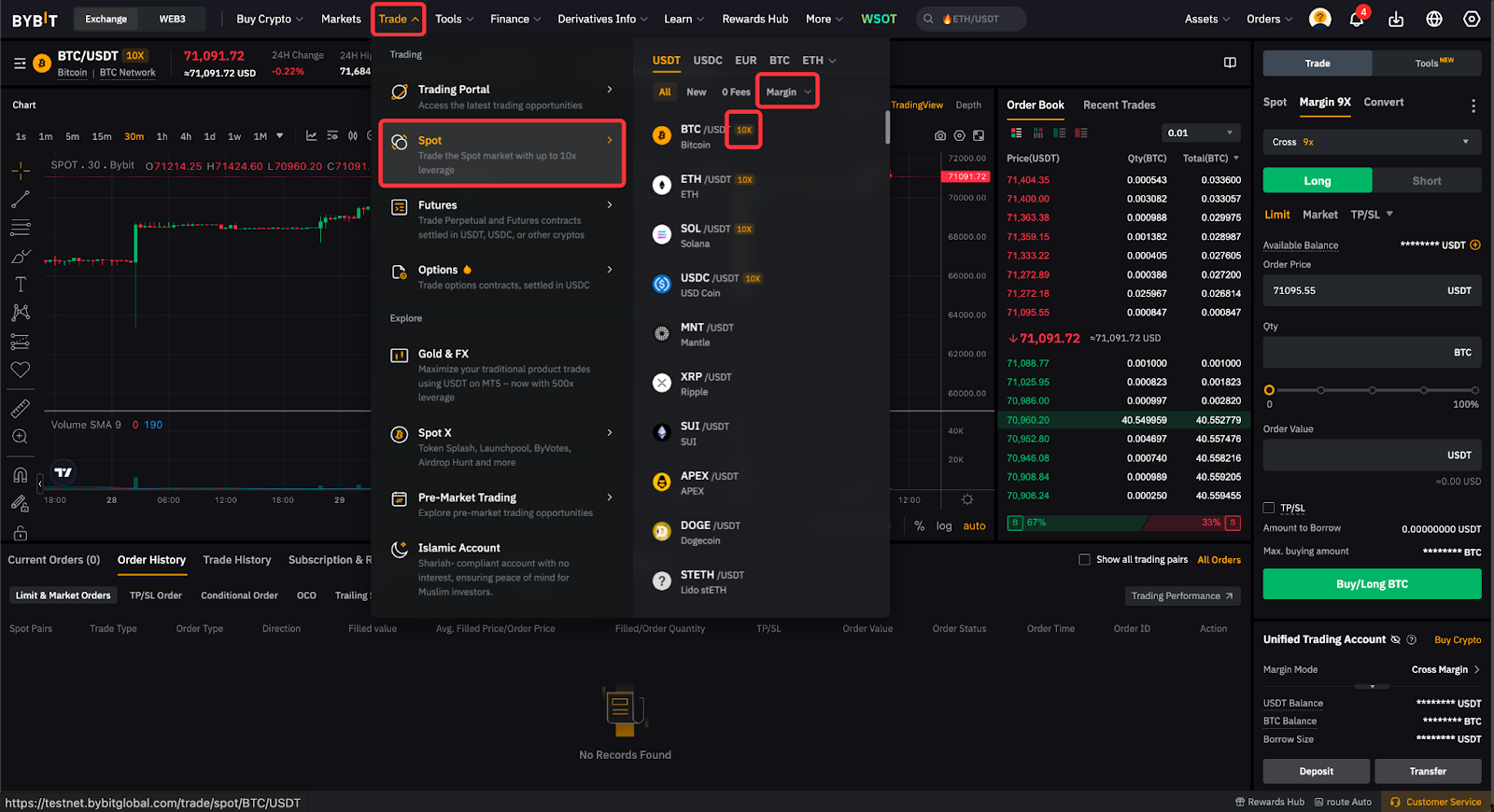Open the layout switch icon
1494x812 pixels.
(x=1230, y=63)
